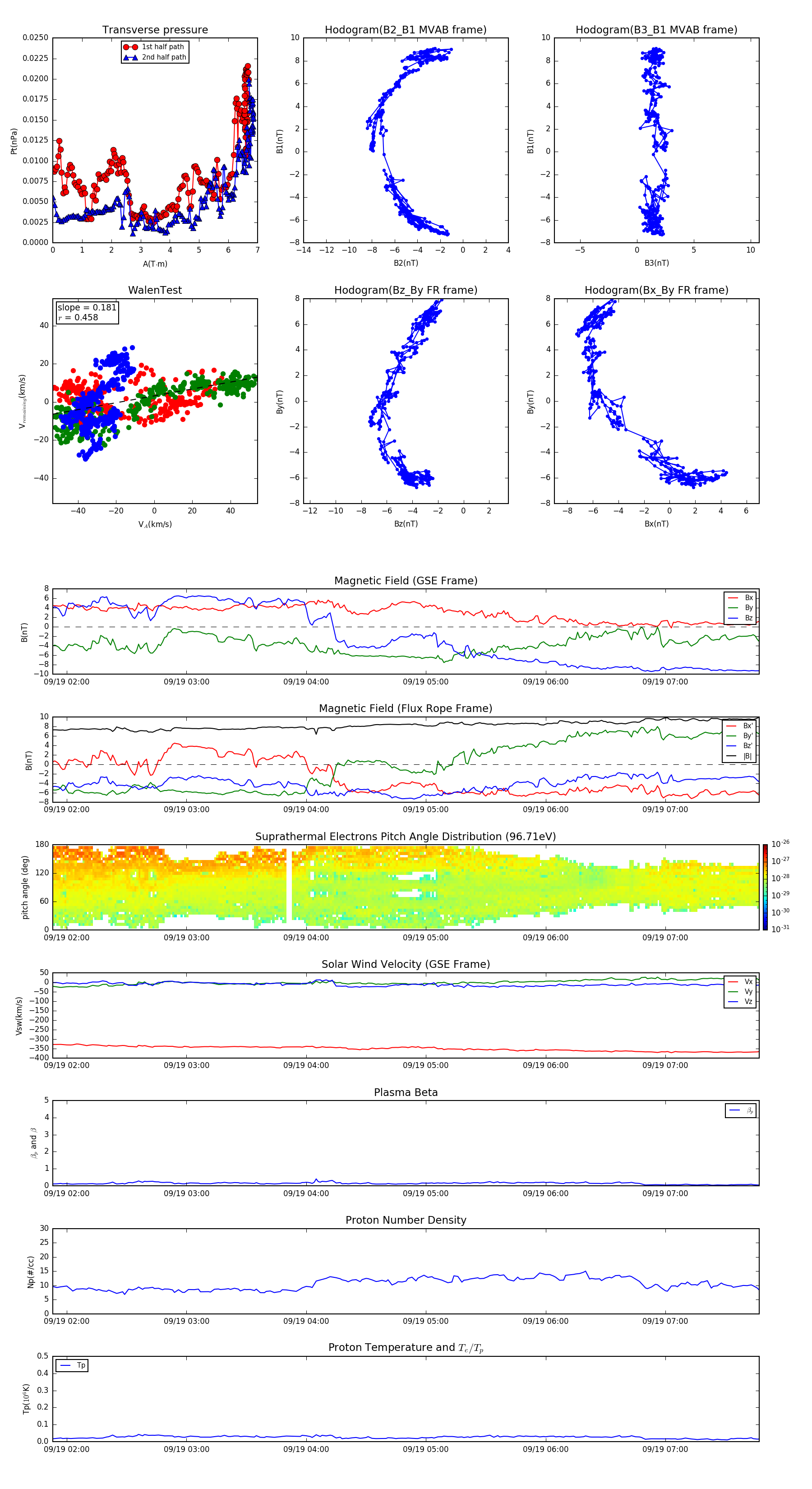This screenshot has width=812, height=1489.
Task: Click 'Bx(nT)' x-axis label
Action: 656,524
